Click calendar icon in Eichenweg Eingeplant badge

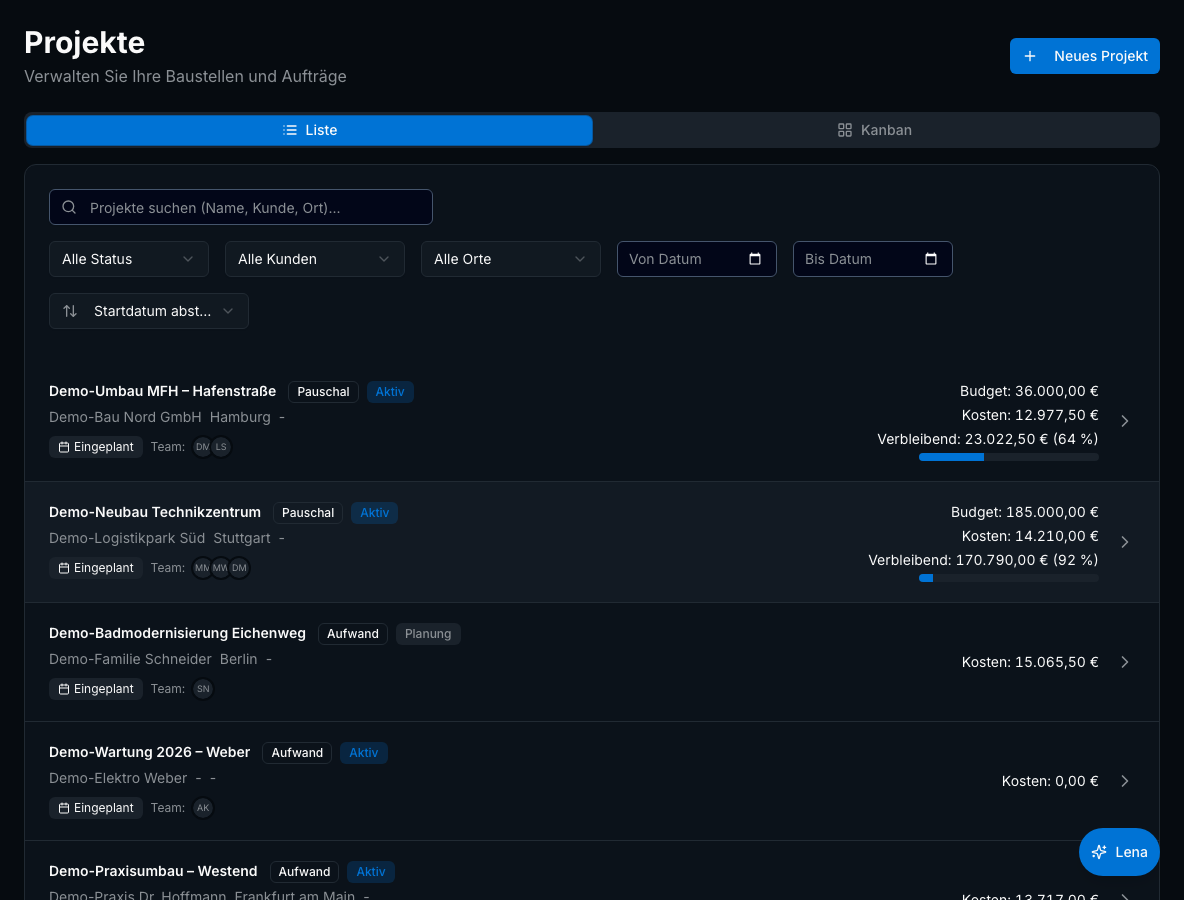(64, 689)
